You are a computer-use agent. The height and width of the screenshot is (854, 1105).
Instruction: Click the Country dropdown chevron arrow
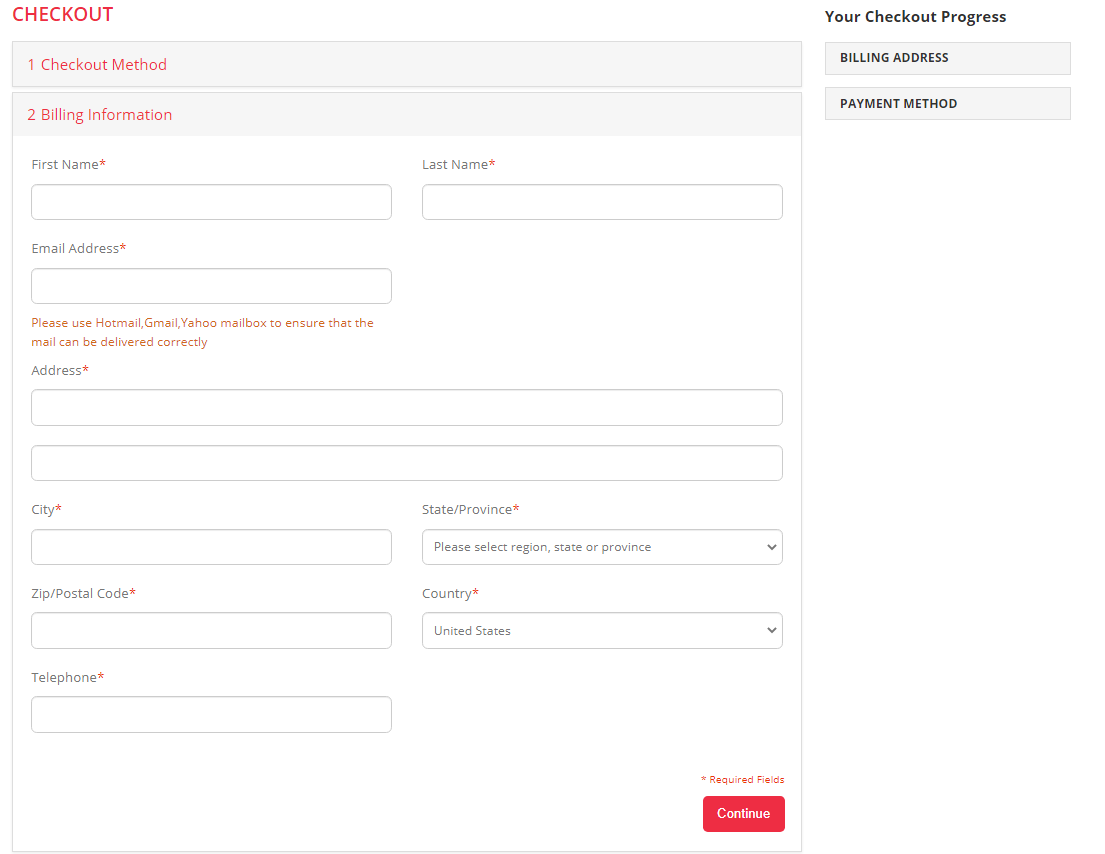click(x=770, y=631)
